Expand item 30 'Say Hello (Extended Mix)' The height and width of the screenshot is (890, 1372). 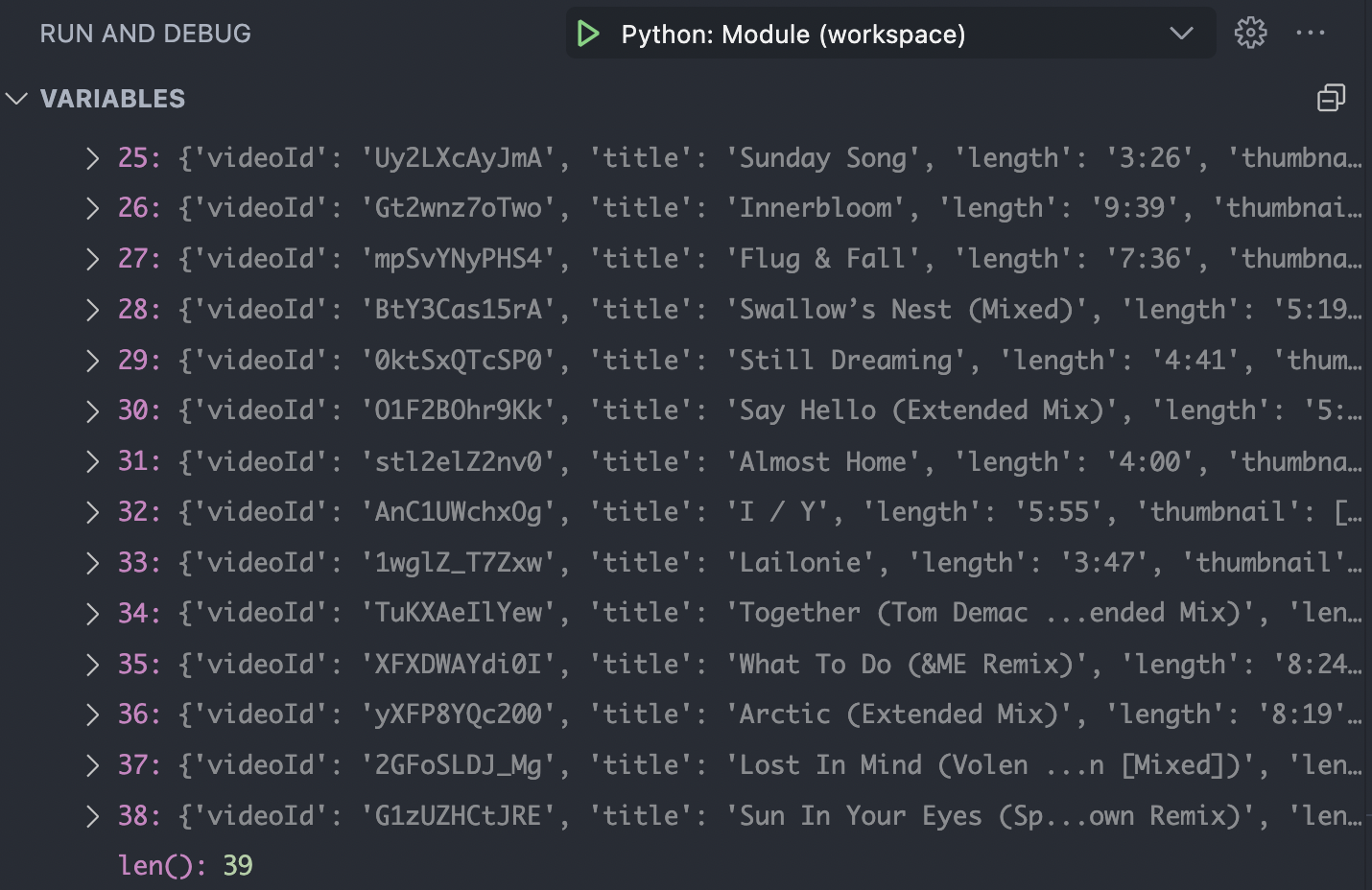pos(92,410)
